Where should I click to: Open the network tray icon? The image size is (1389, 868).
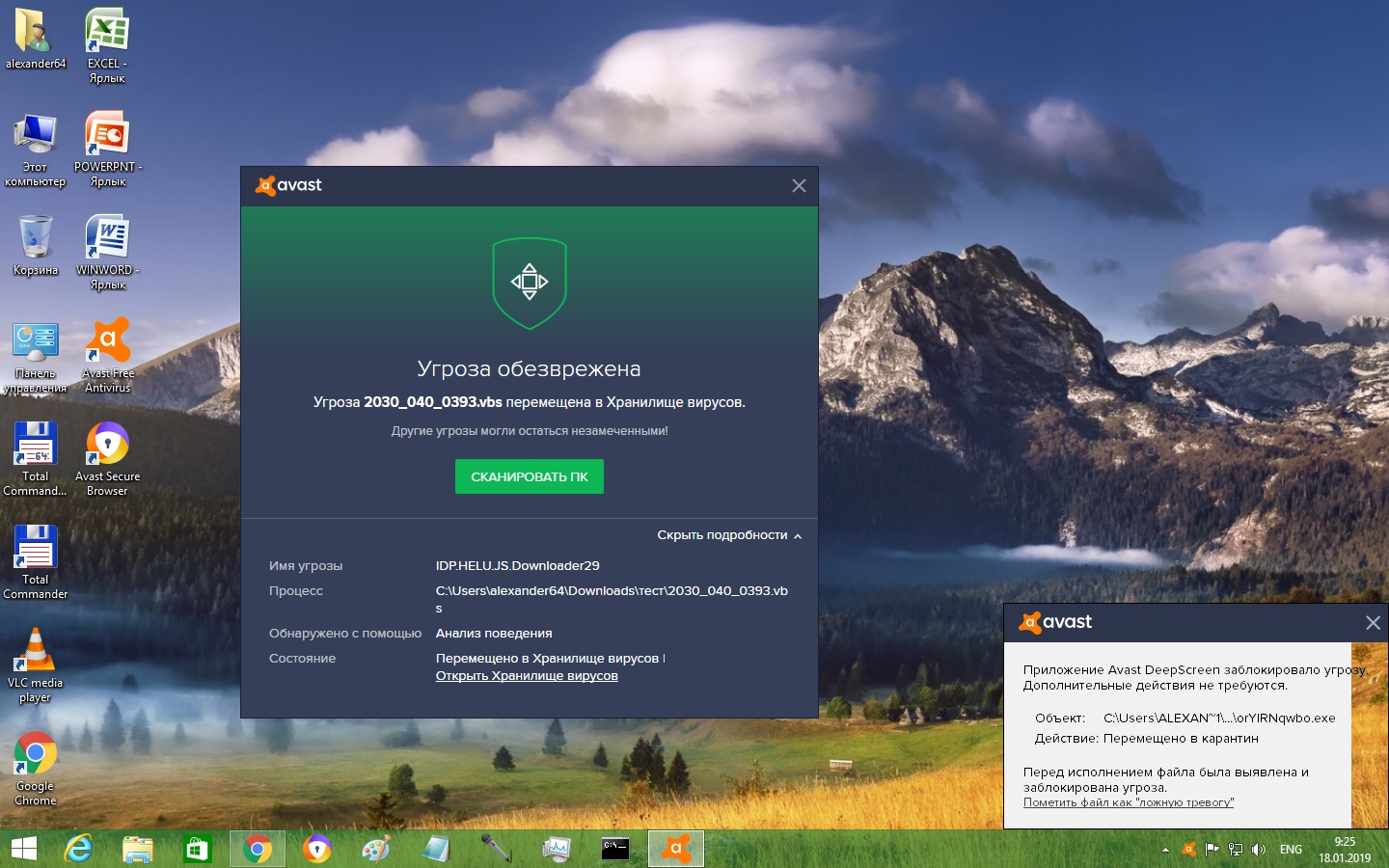coord(1236,850)
